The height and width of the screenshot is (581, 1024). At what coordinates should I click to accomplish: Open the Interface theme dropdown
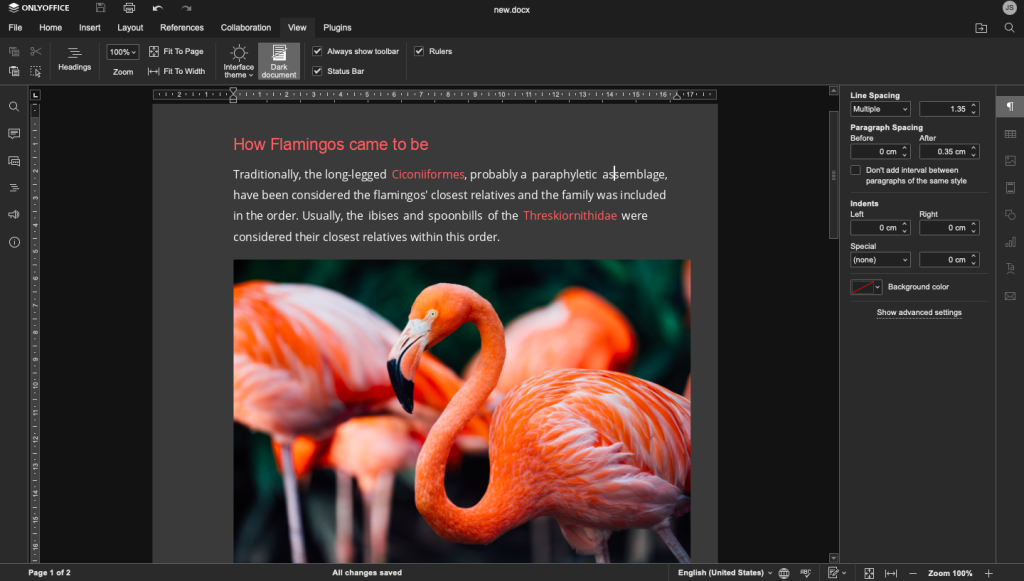point(239,61)
